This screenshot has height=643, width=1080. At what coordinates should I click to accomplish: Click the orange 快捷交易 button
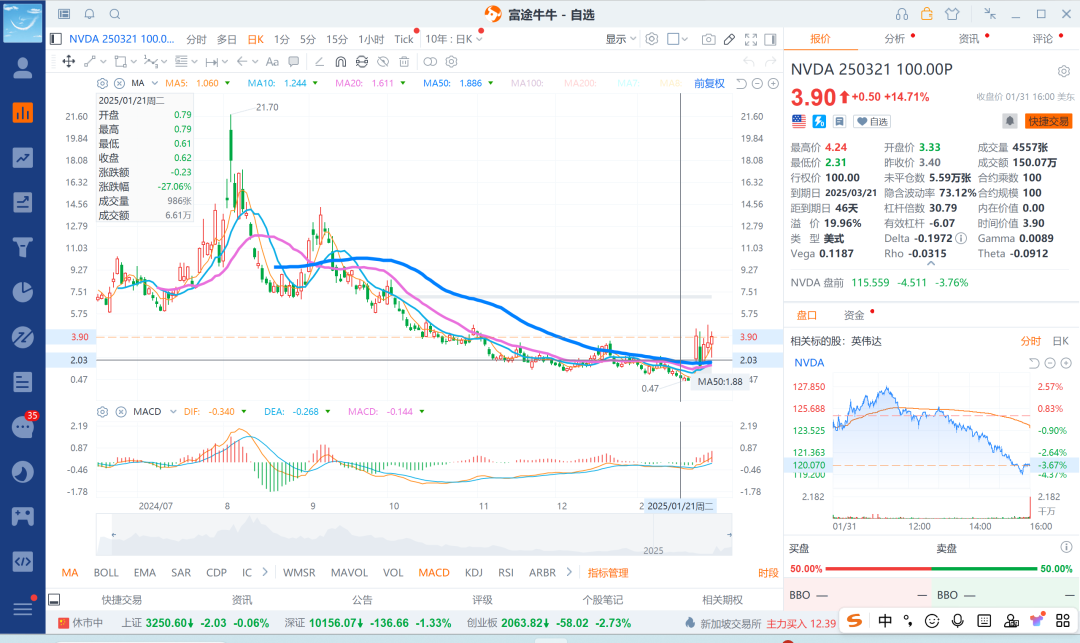point(1048,121)
